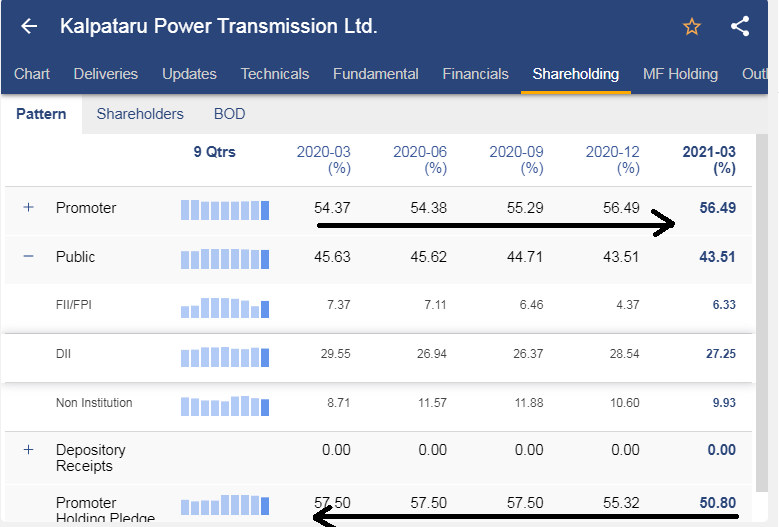Click the Public 9-quarter bar chart
Screen dimensions: 779x527
[x=225, y=259]
